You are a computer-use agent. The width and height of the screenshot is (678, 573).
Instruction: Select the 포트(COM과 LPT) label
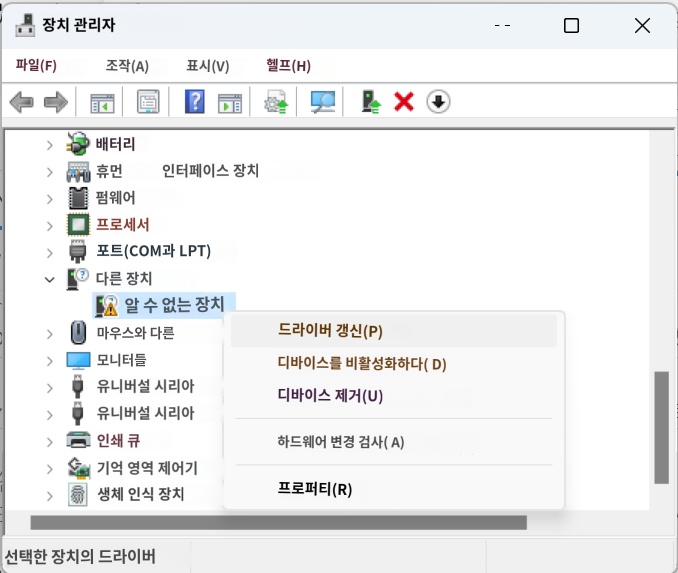pos(154,251)
